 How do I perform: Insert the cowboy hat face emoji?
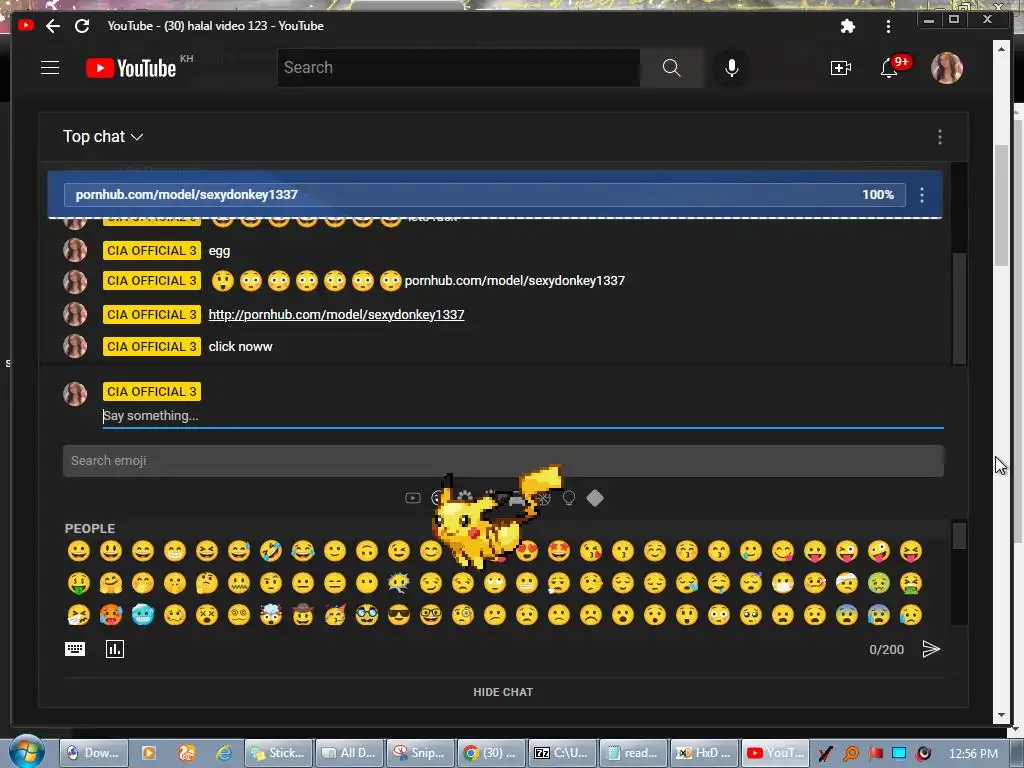click(x=302, y=615)
